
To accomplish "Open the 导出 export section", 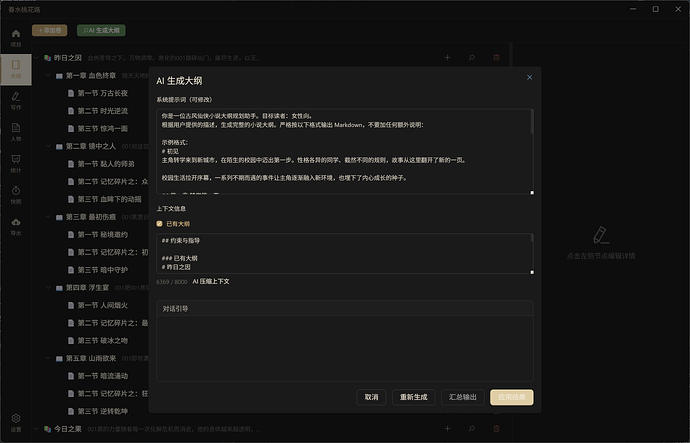I will click(x=16, y=227).
